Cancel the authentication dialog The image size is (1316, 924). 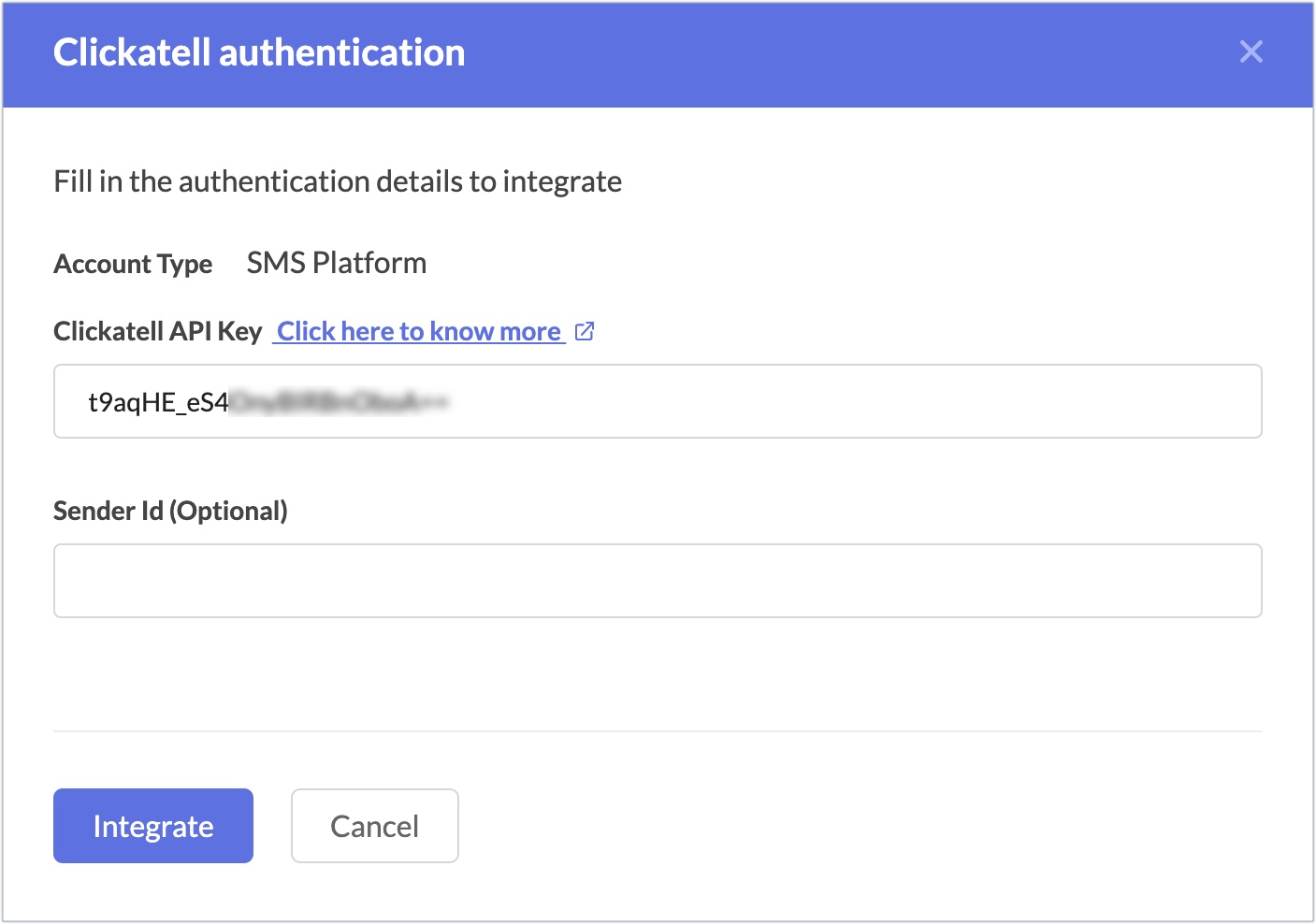[x=375, y=826]
